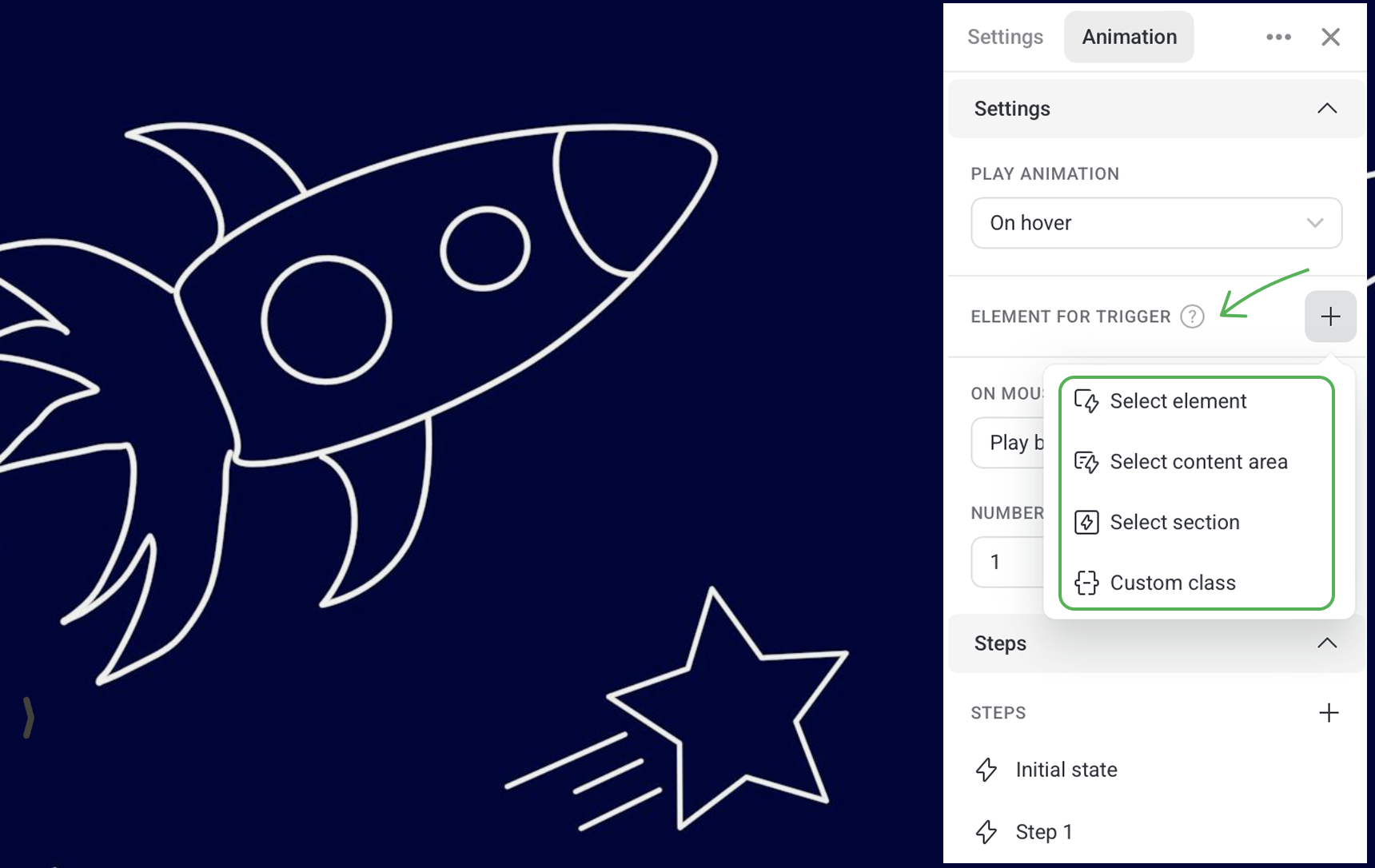The image size is (1375, 868).
Task: Open the three-dots more options menu
Action: click(x=1278, y=37)
